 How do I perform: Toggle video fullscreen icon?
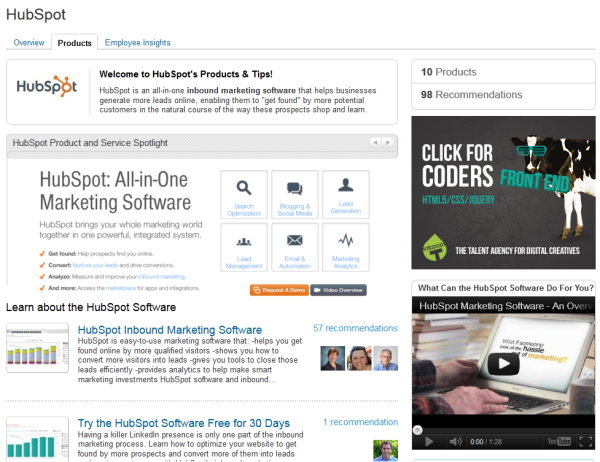pos(585,442)
